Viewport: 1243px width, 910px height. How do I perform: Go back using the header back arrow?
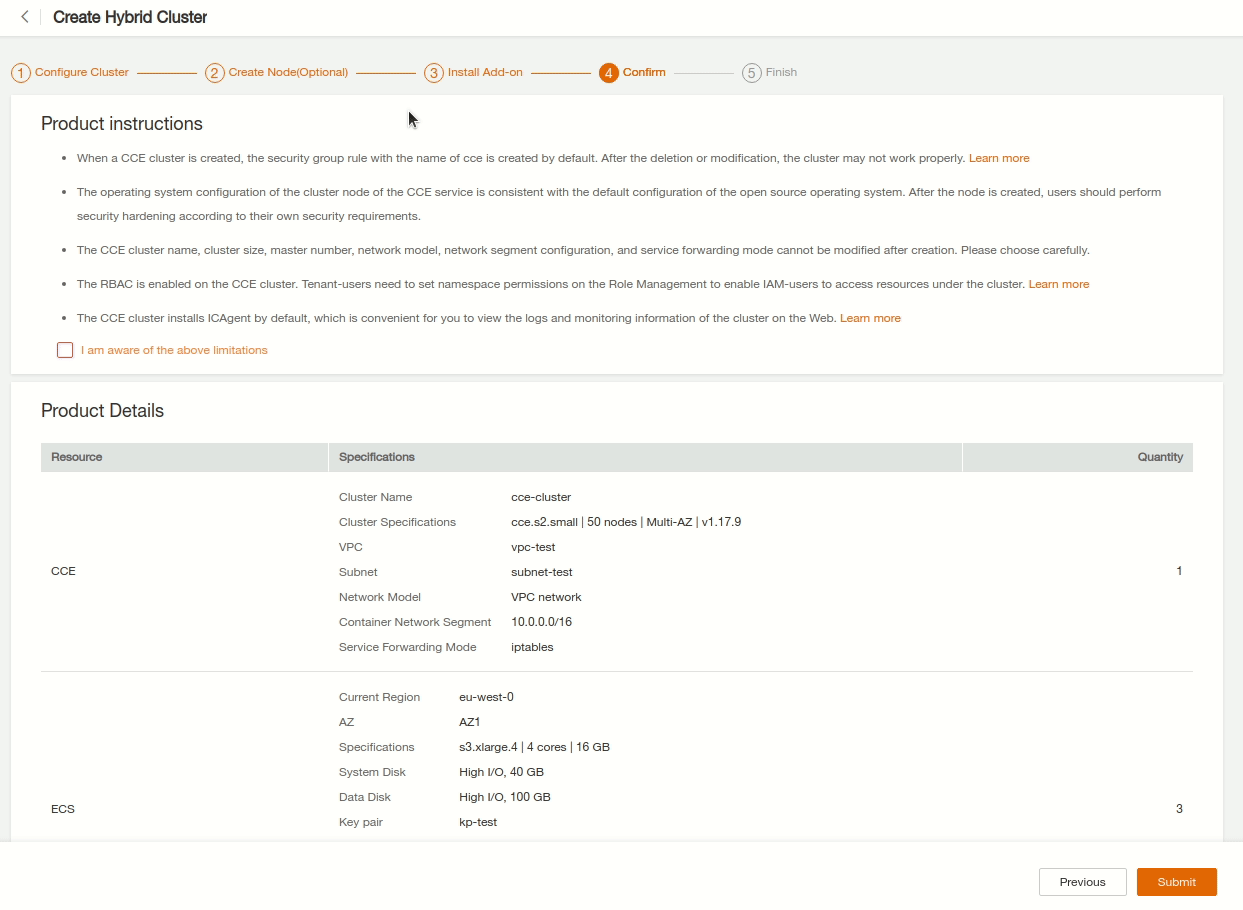pyautogui.click(x=25, y=17)
